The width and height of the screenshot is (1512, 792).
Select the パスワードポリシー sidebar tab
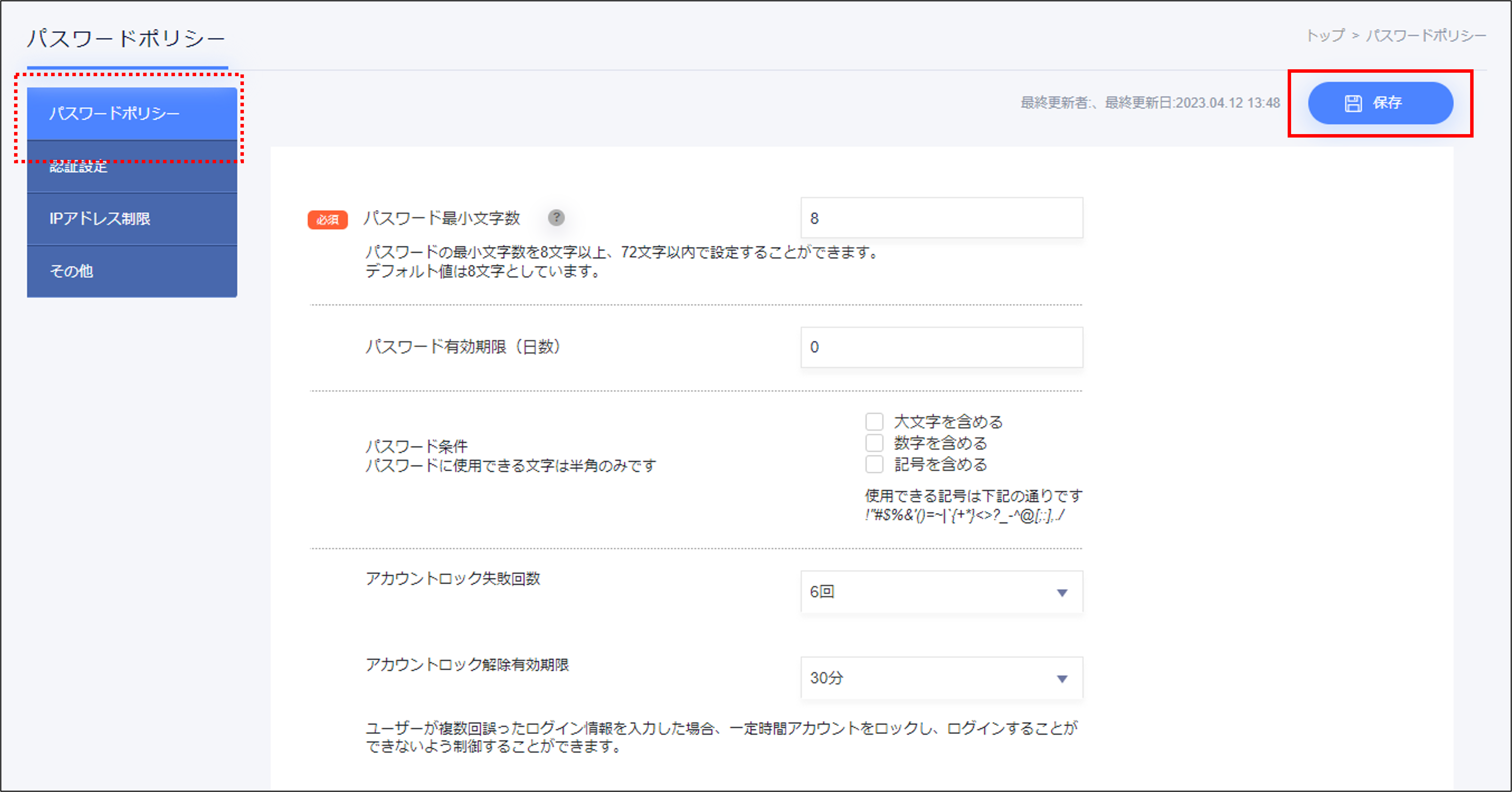[132, 113]
